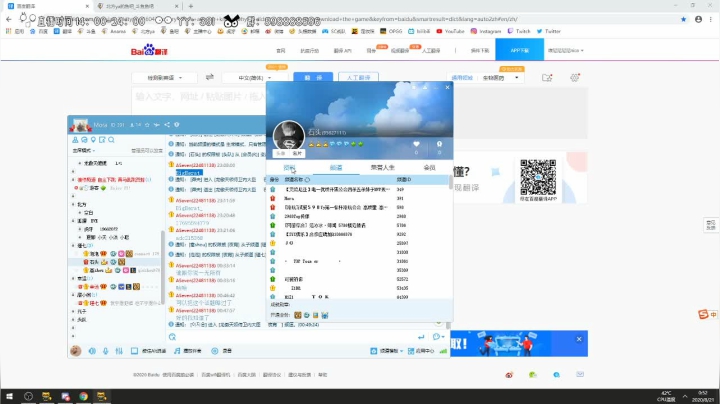Click the Chrome icon in Windows taskbar
This screenshot has height=404, width=720.
tap(83, 396)
